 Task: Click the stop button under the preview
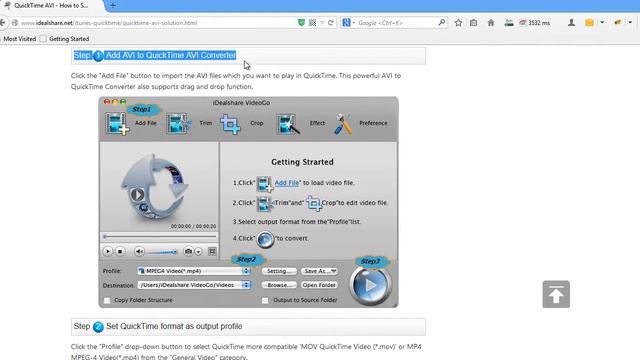[120, 251]
